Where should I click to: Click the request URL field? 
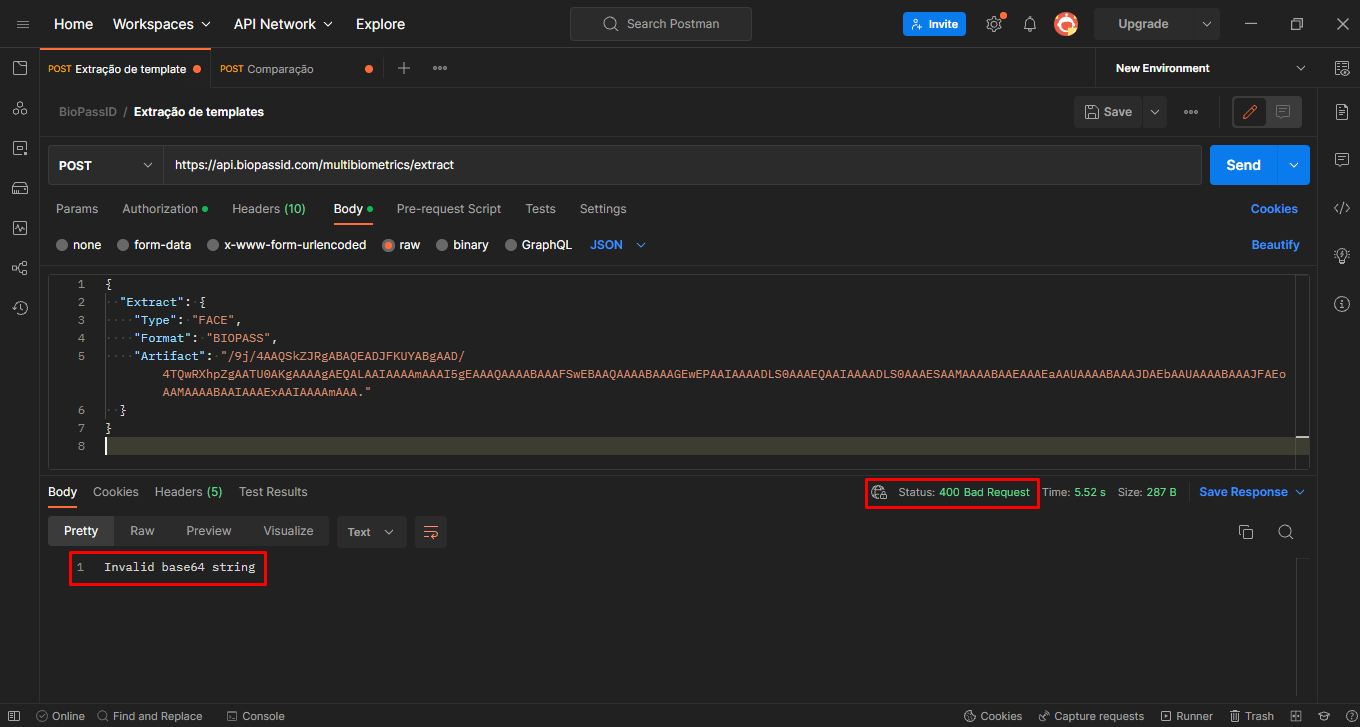pos(683,165)
